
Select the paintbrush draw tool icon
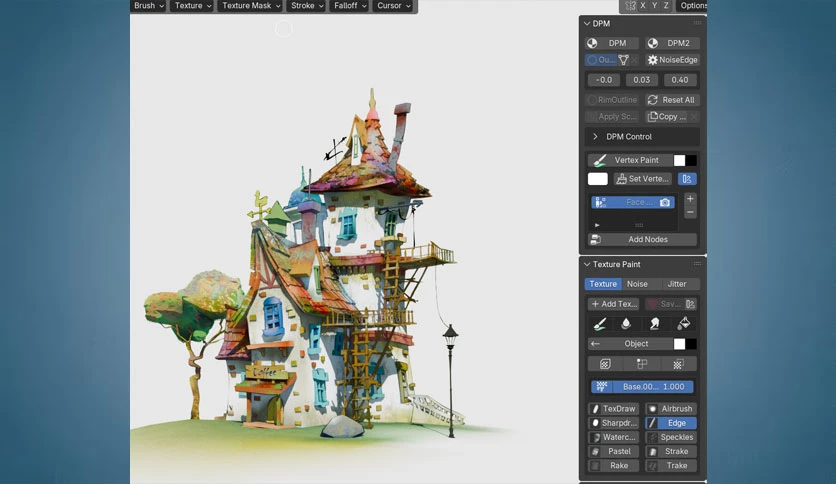pyautogui.click(x=600, y=324)
